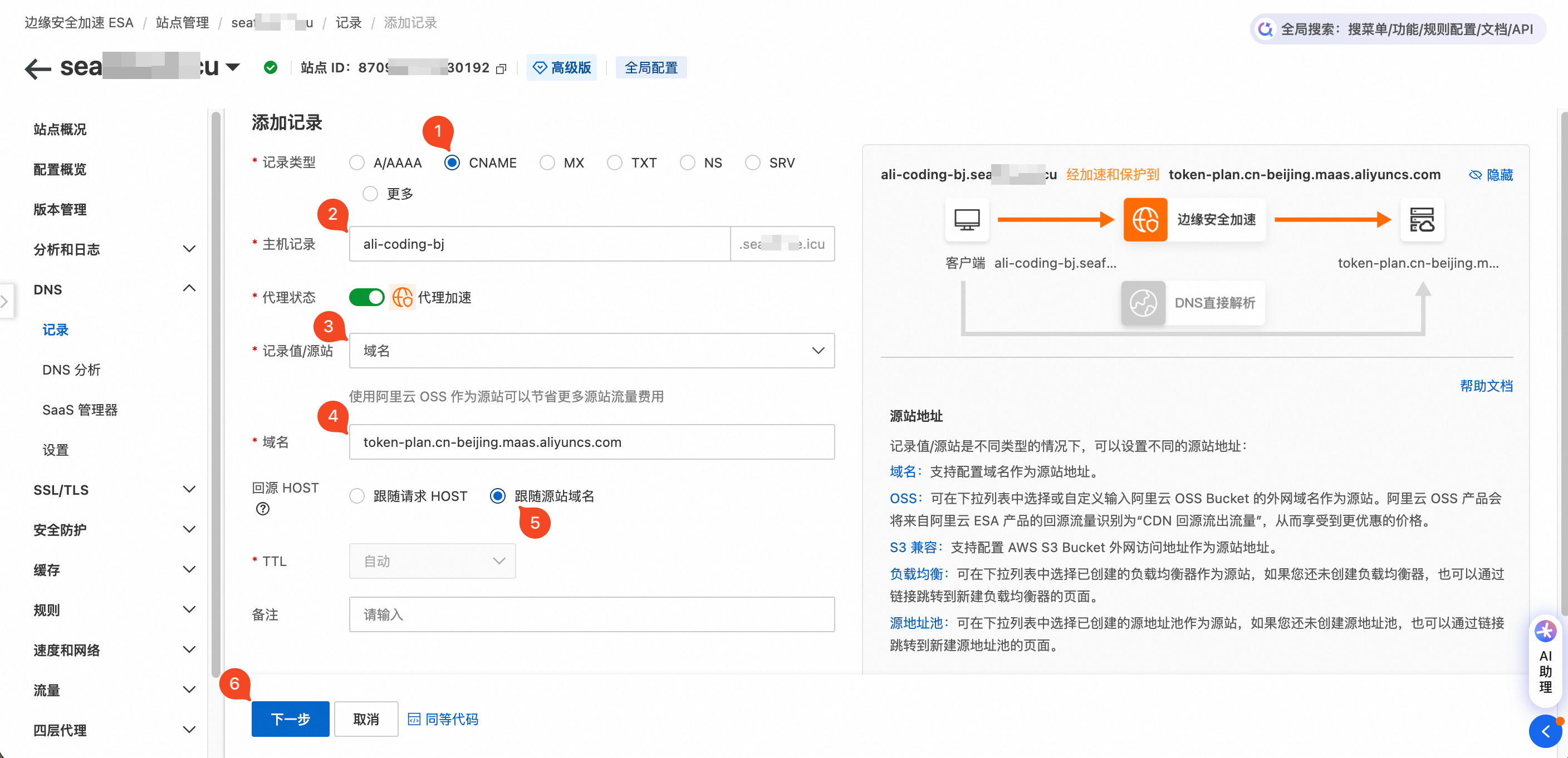Select the MX record type

[x=547, y=163]
